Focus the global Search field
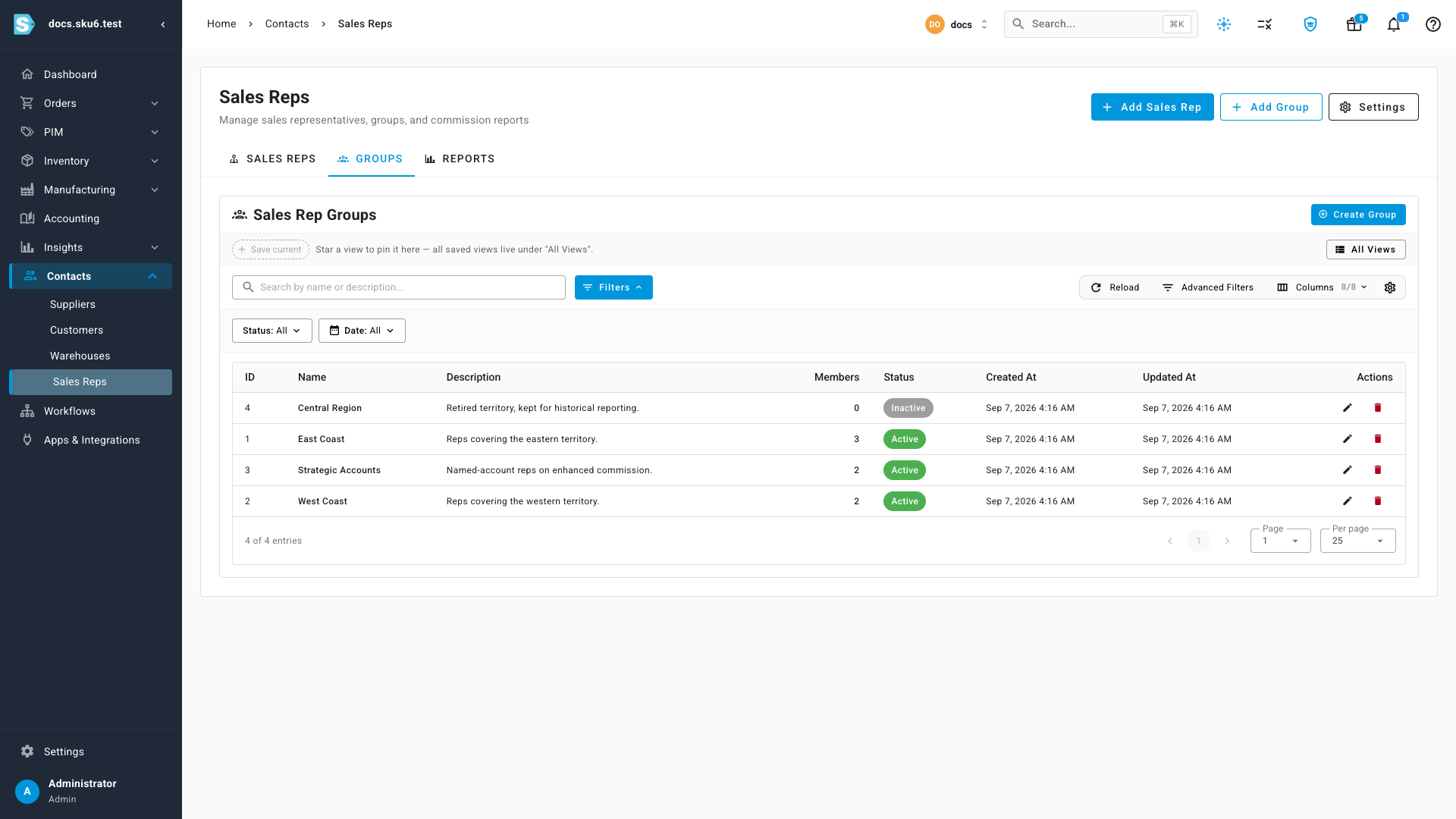Screen dimensions: 1456x819 [1101, 24]
